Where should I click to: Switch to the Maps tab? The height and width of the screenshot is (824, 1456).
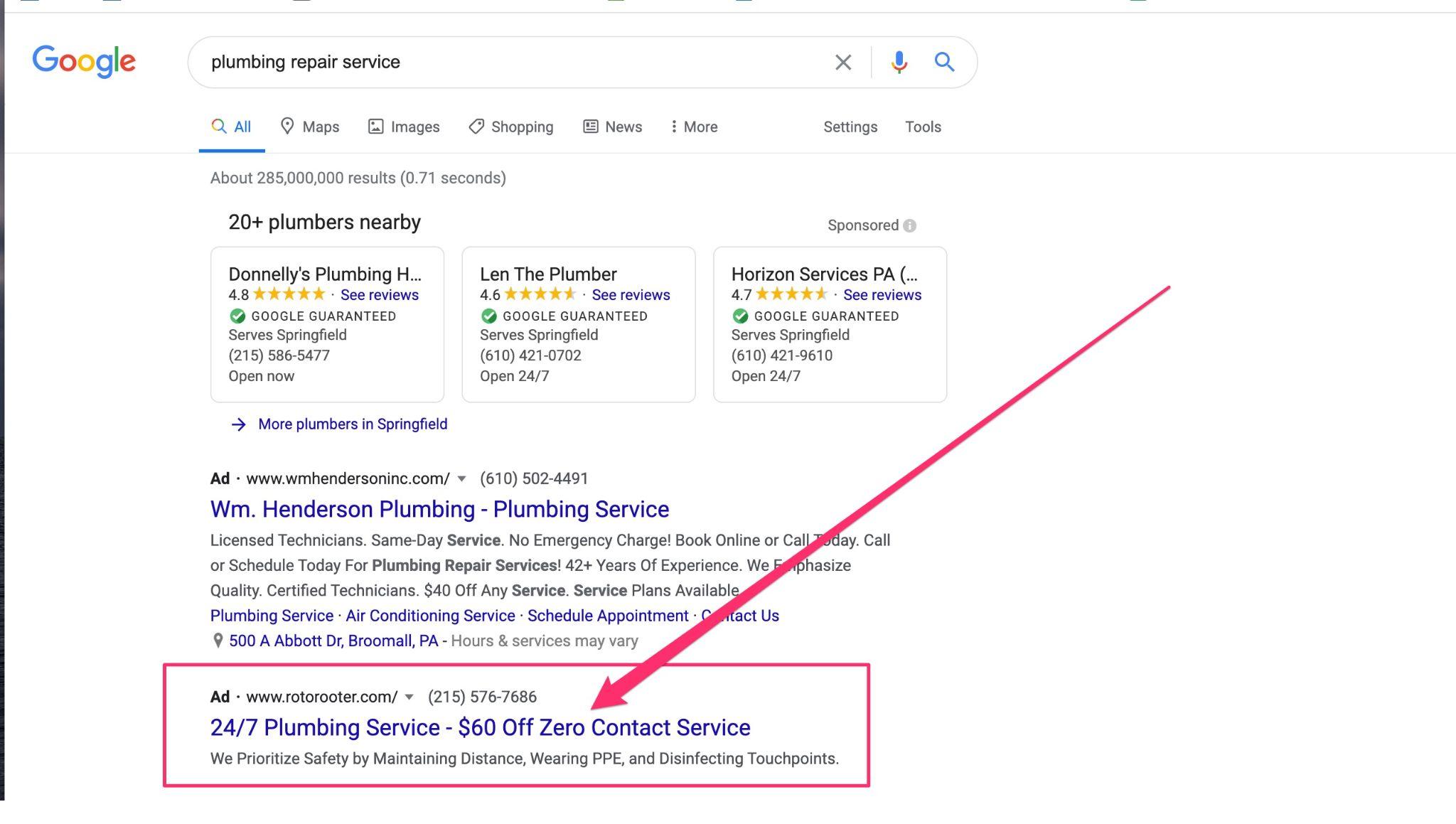[309, 127]
